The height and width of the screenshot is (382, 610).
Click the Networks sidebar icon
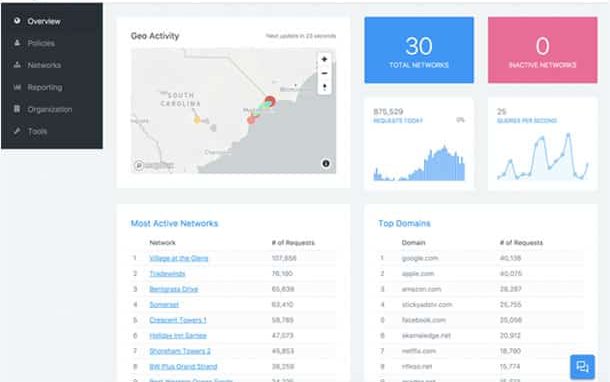[x=17, y=65]
